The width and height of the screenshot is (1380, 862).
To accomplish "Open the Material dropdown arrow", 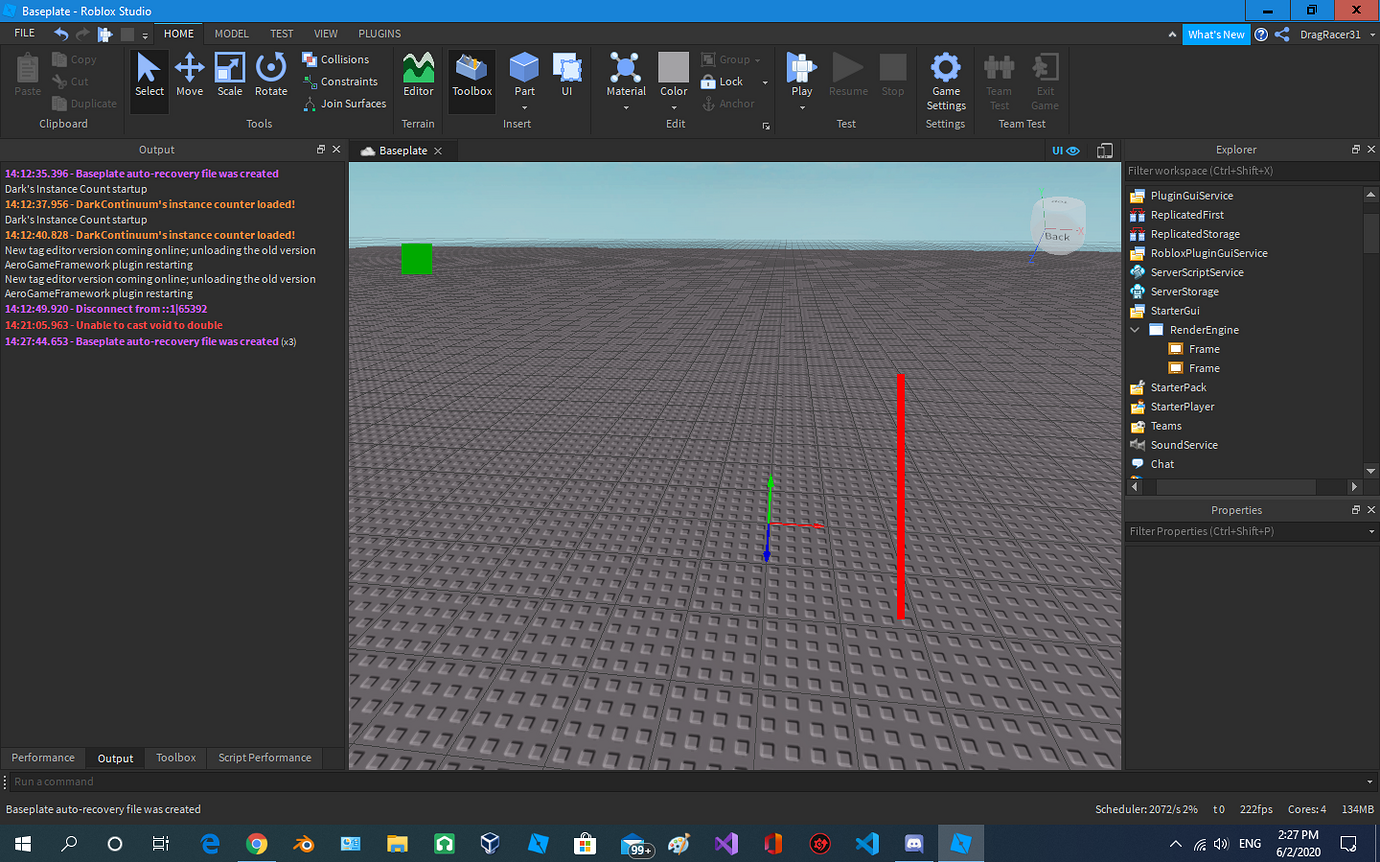I will tap(626, 108).
